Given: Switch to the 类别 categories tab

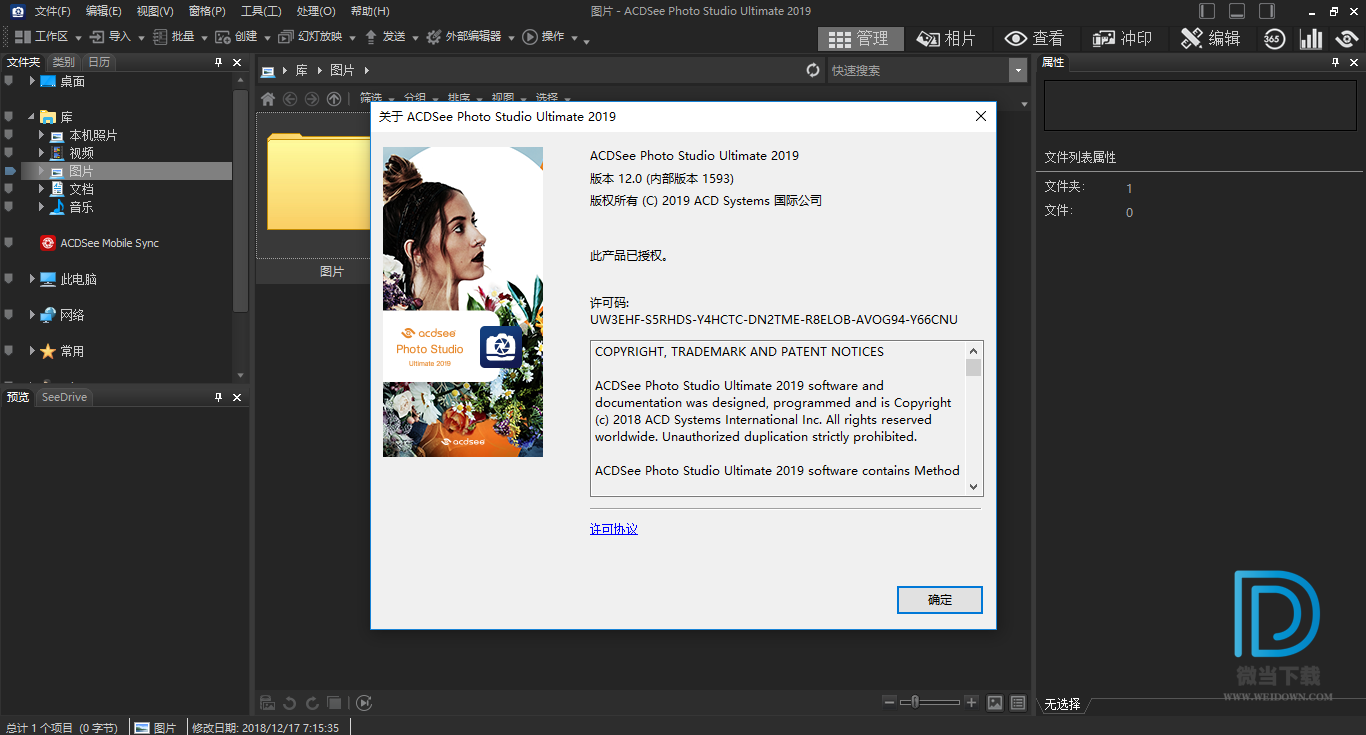Looking at the screenshot, I should click(x=64, y=62).
